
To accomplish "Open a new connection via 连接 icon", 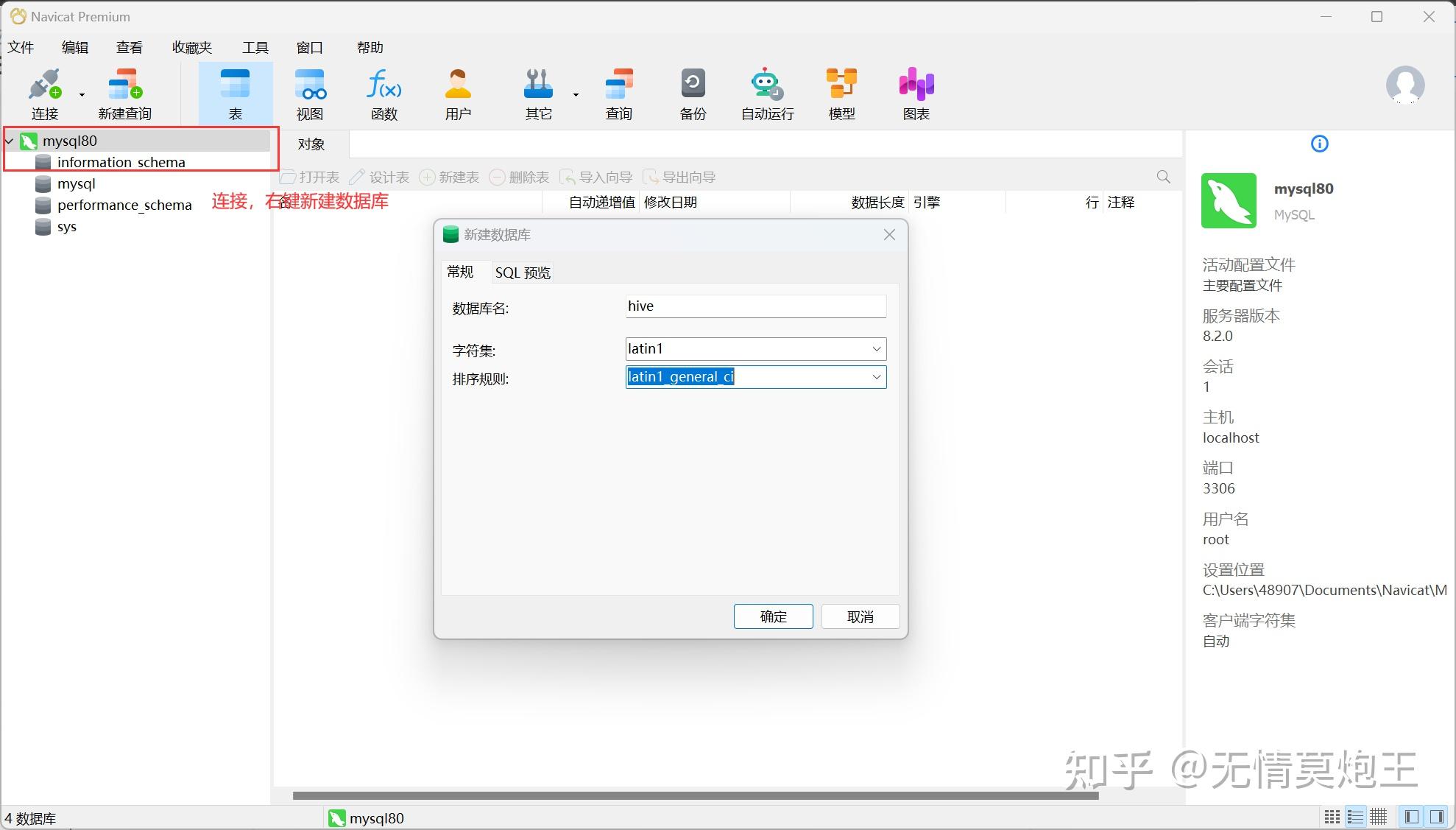I will click(45, 92).
